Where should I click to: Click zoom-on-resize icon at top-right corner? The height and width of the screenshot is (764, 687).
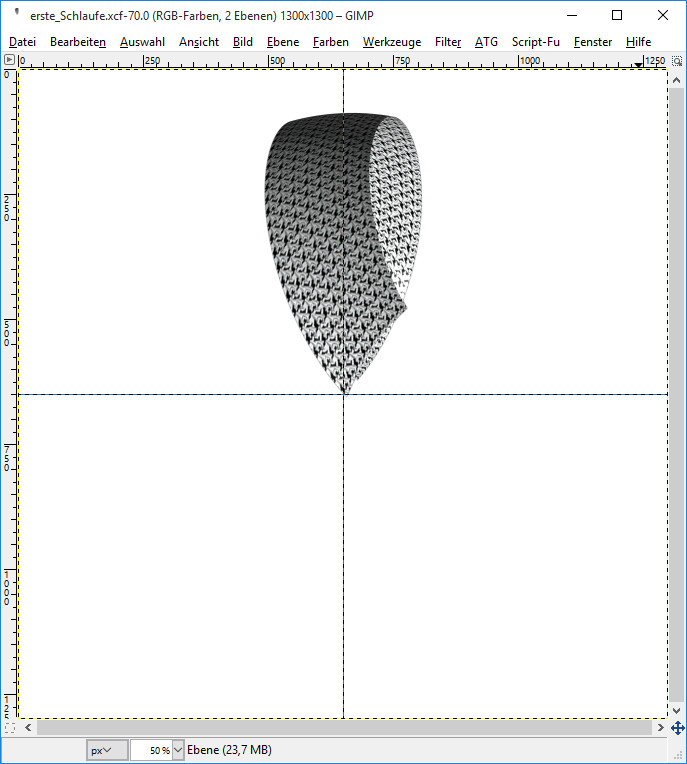[677, 61]
